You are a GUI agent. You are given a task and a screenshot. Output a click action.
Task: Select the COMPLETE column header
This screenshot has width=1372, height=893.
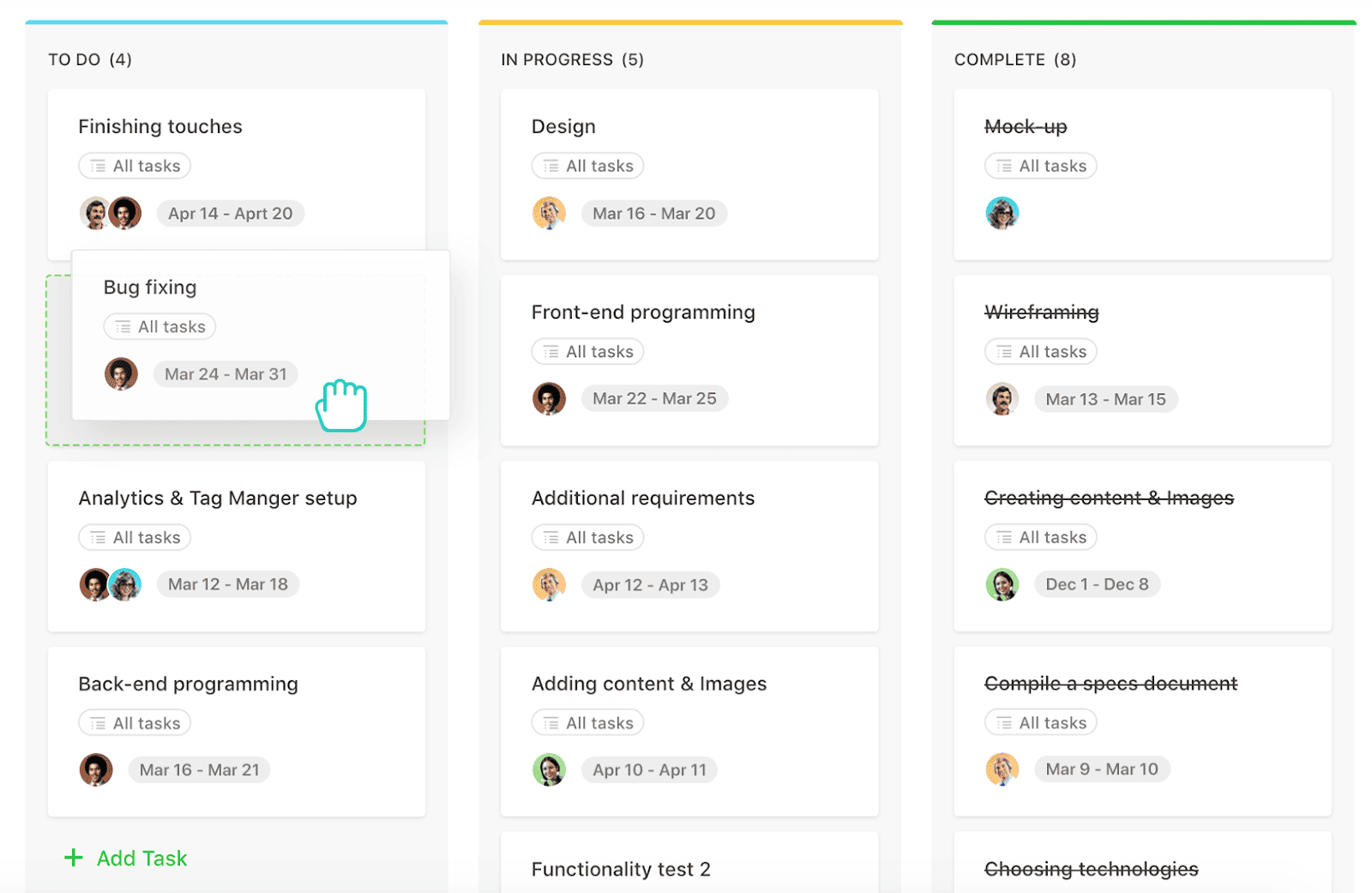1014,60
